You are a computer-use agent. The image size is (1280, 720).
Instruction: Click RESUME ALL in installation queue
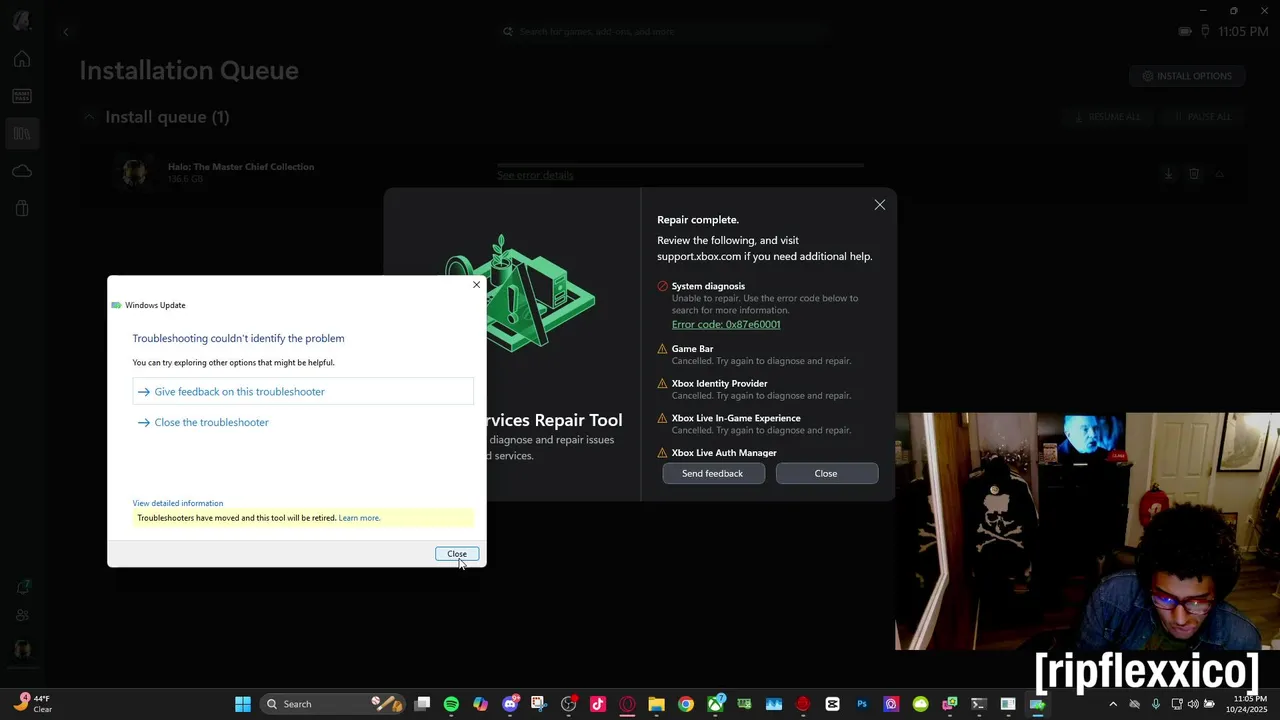point(1107,117)
